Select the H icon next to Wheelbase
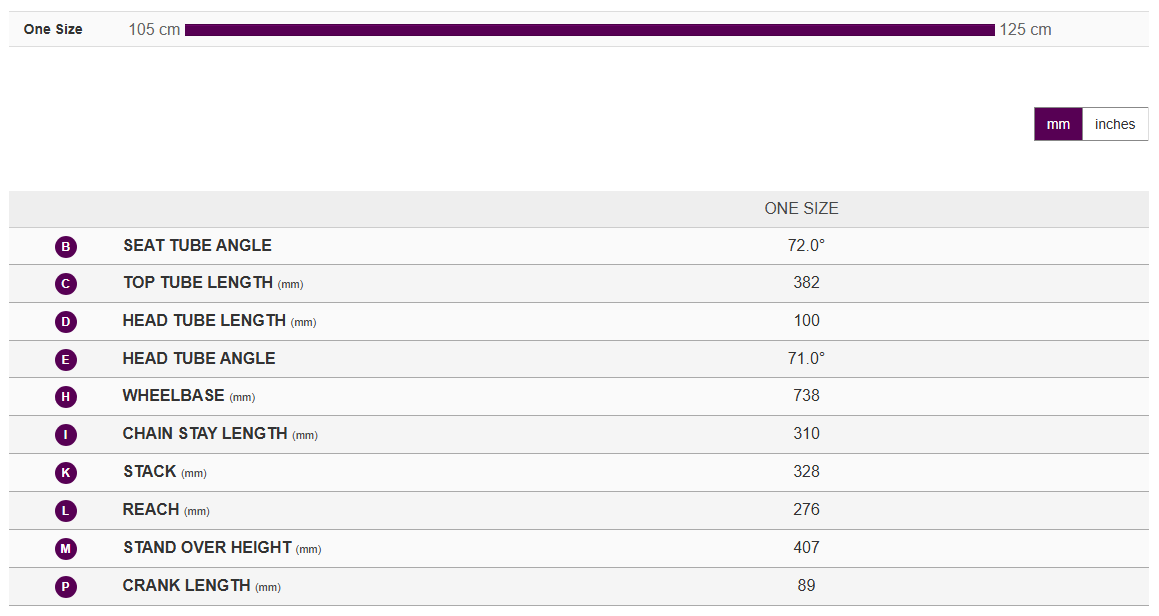 click(66, 397)
